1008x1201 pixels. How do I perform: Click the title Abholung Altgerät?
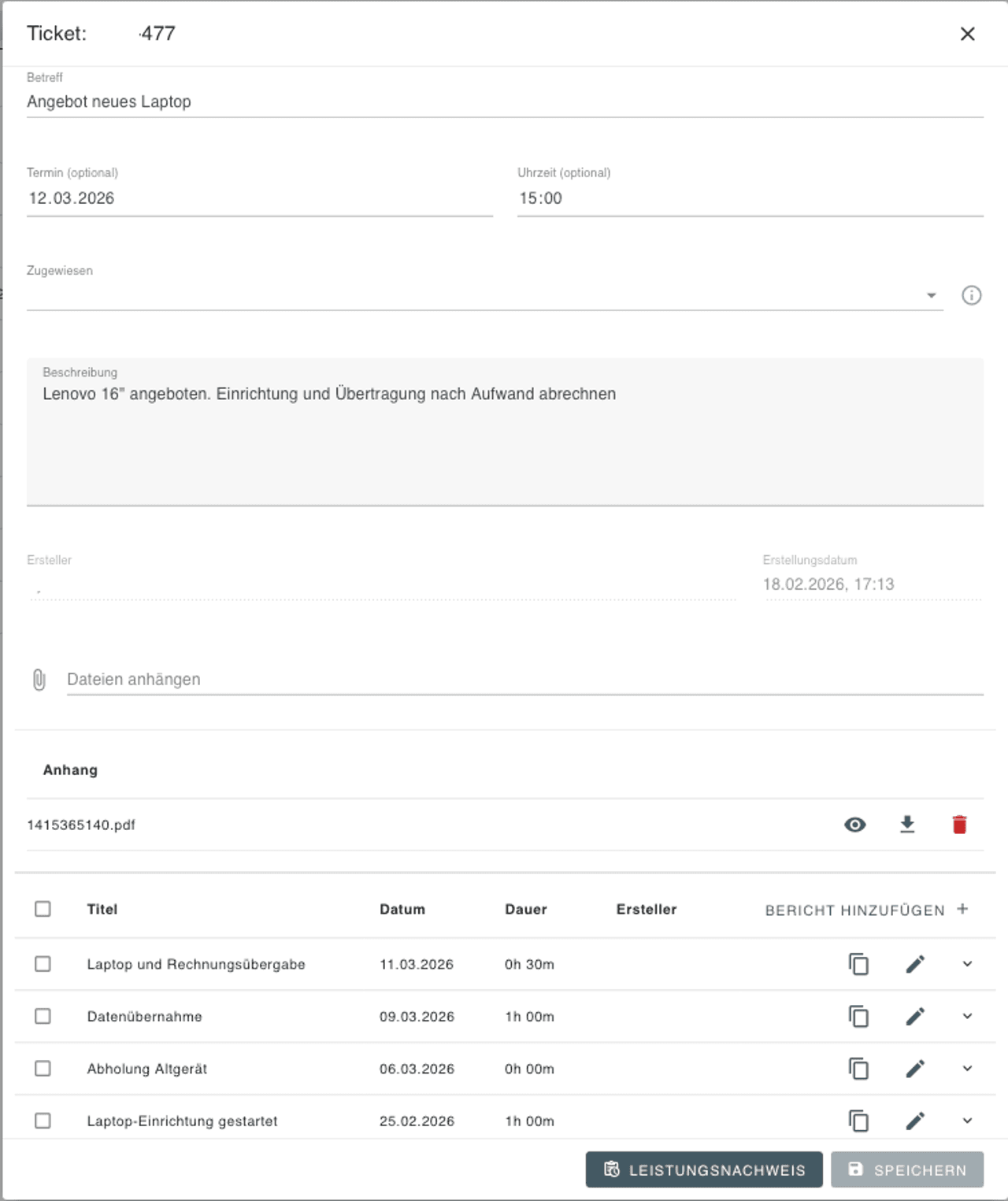(147, 1069)
